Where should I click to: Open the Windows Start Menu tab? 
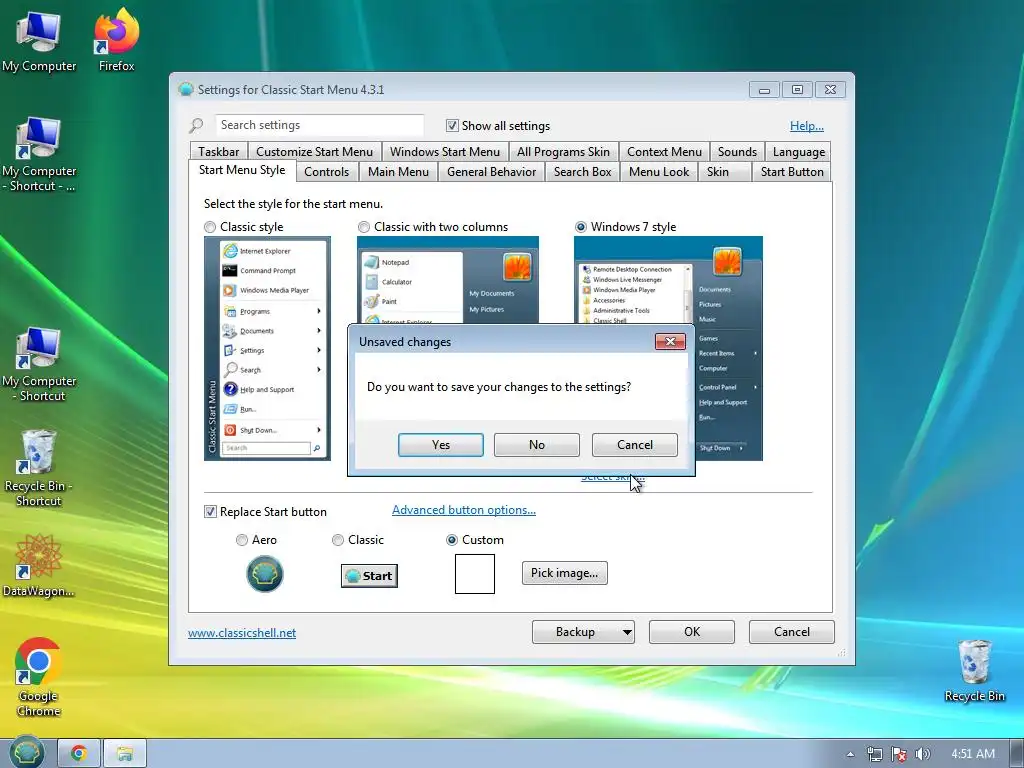(x=445, y=152)
